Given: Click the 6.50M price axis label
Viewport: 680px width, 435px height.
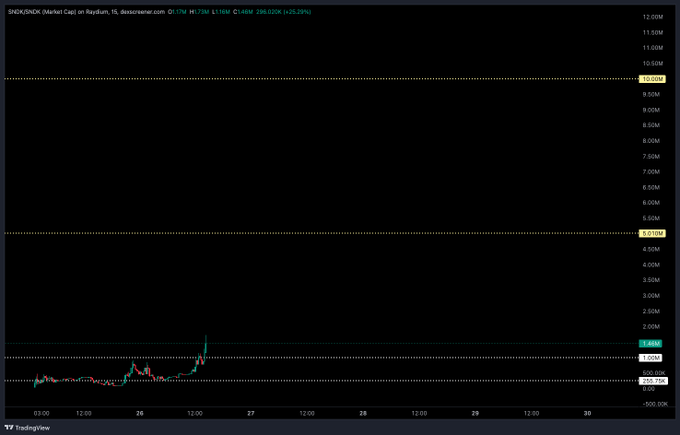Looking at the screenshot, I should [x=651, y=187].
